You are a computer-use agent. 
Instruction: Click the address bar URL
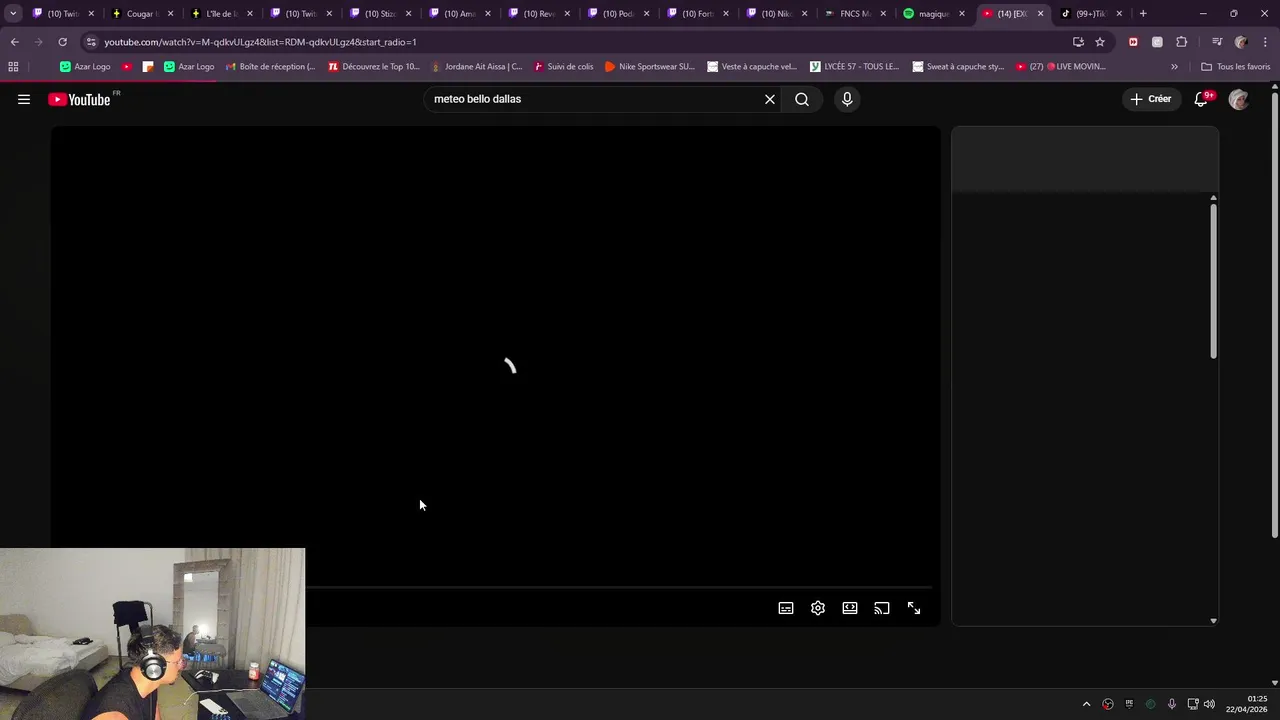(260, 42)
